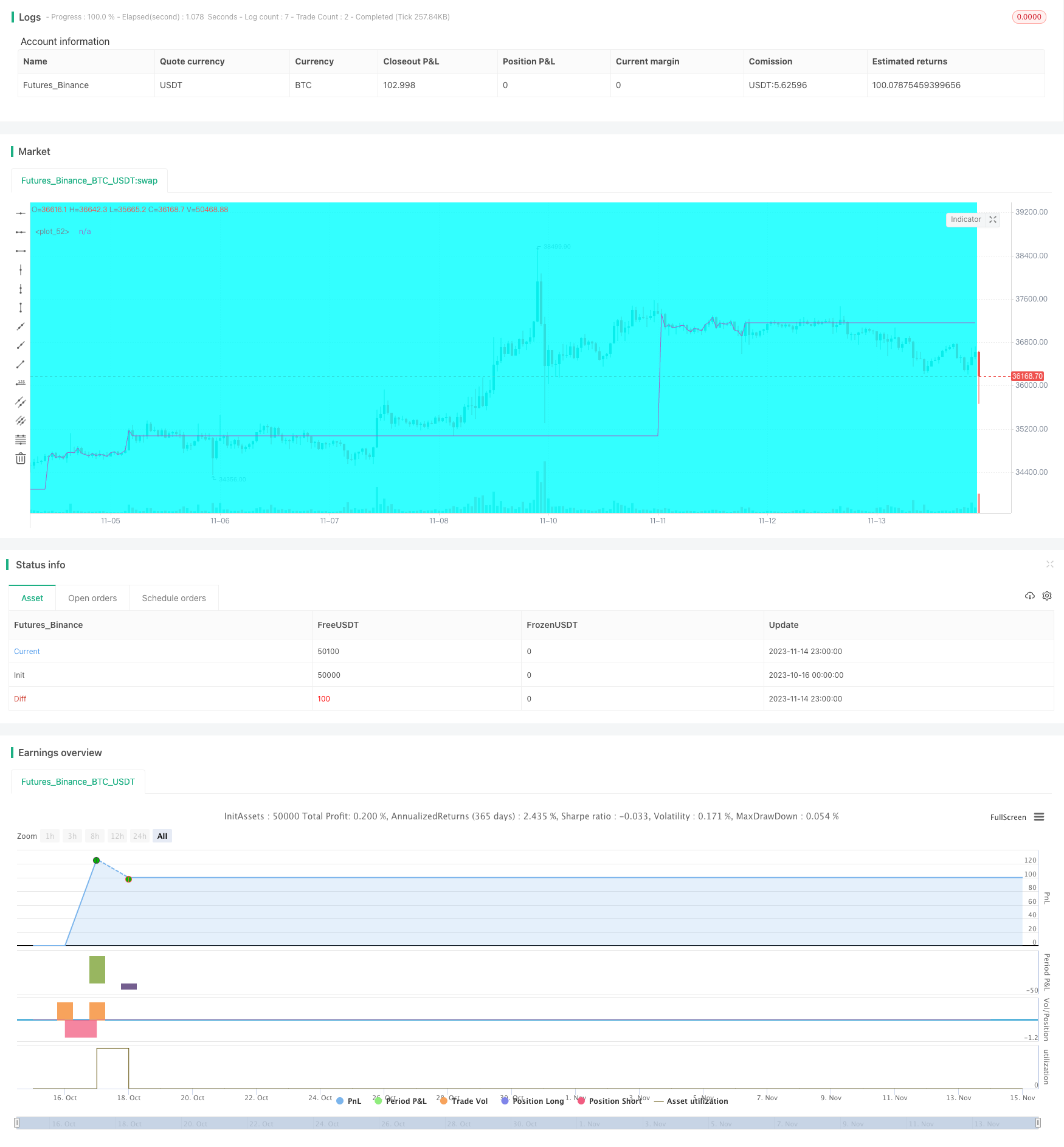The height and width of the screenshot is (1147, 1064).
Task: Click the current price label 36168.70
Action: pos(1028,376)
